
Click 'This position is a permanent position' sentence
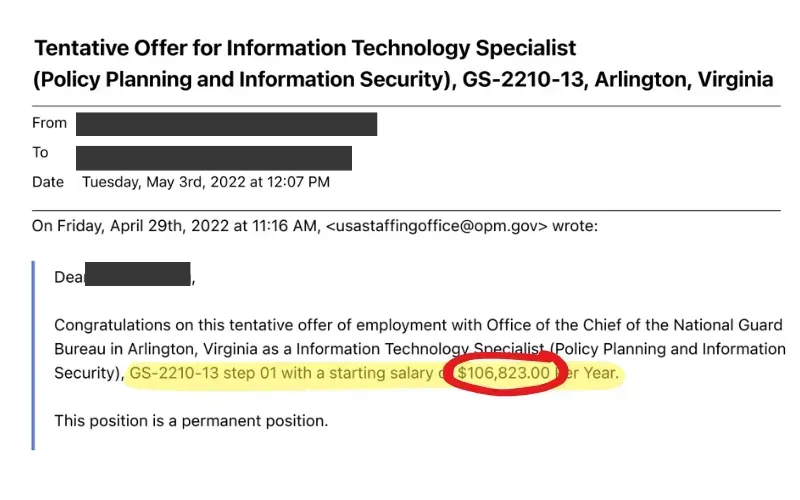[191, 420]
